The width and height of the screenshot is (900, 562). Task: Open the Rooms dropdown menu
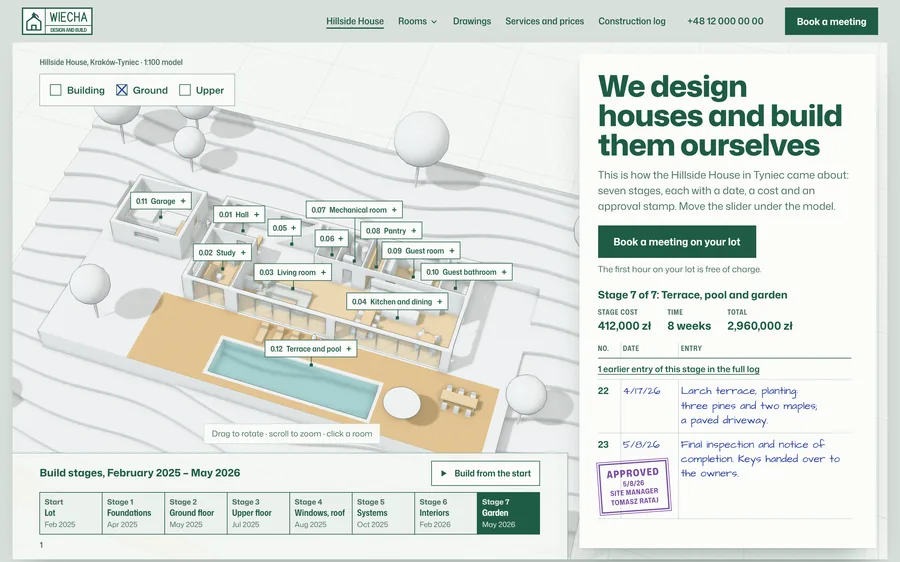417,21
